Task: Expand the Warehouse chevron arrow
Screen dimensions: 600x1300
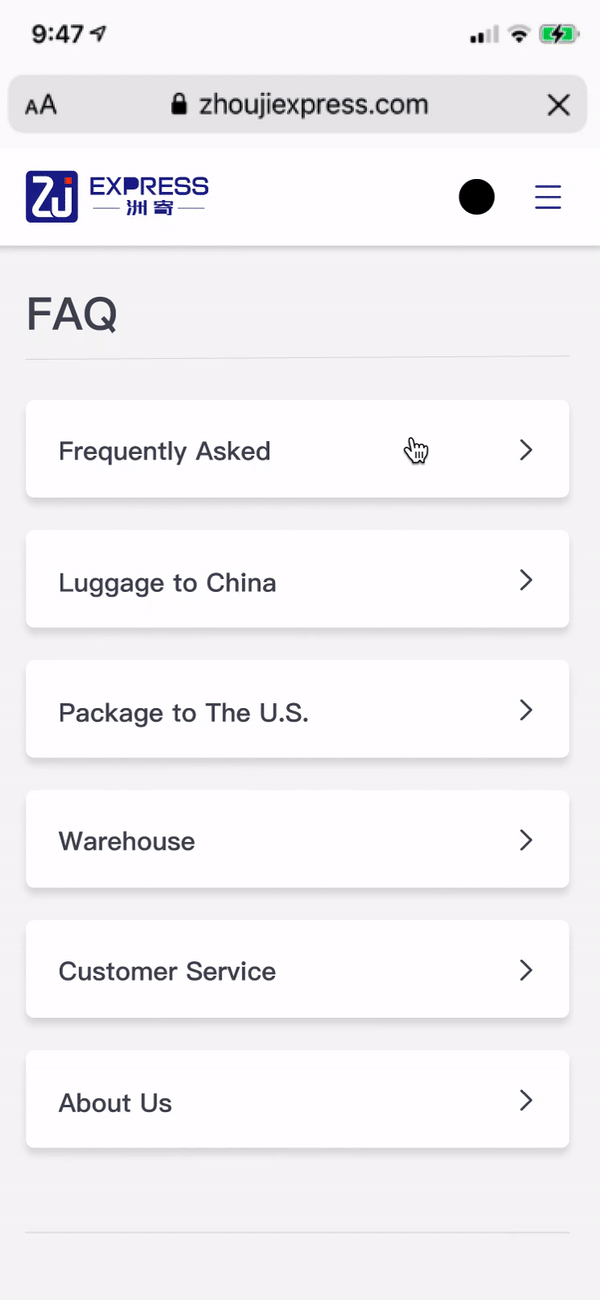Action: pos(526,840)
